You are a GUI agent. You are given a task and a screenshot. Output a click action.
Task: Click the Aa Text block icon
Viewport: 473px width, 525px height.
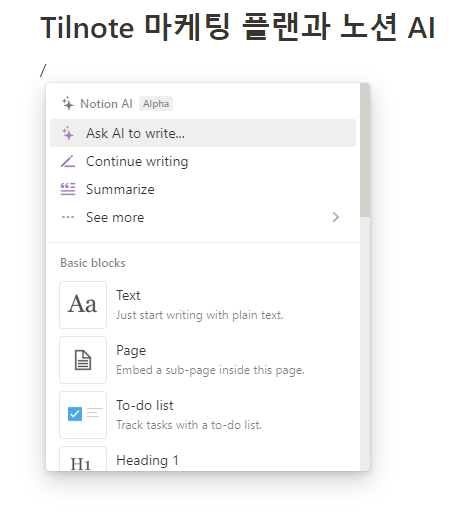pyautogui.click(x=83, y=305)
